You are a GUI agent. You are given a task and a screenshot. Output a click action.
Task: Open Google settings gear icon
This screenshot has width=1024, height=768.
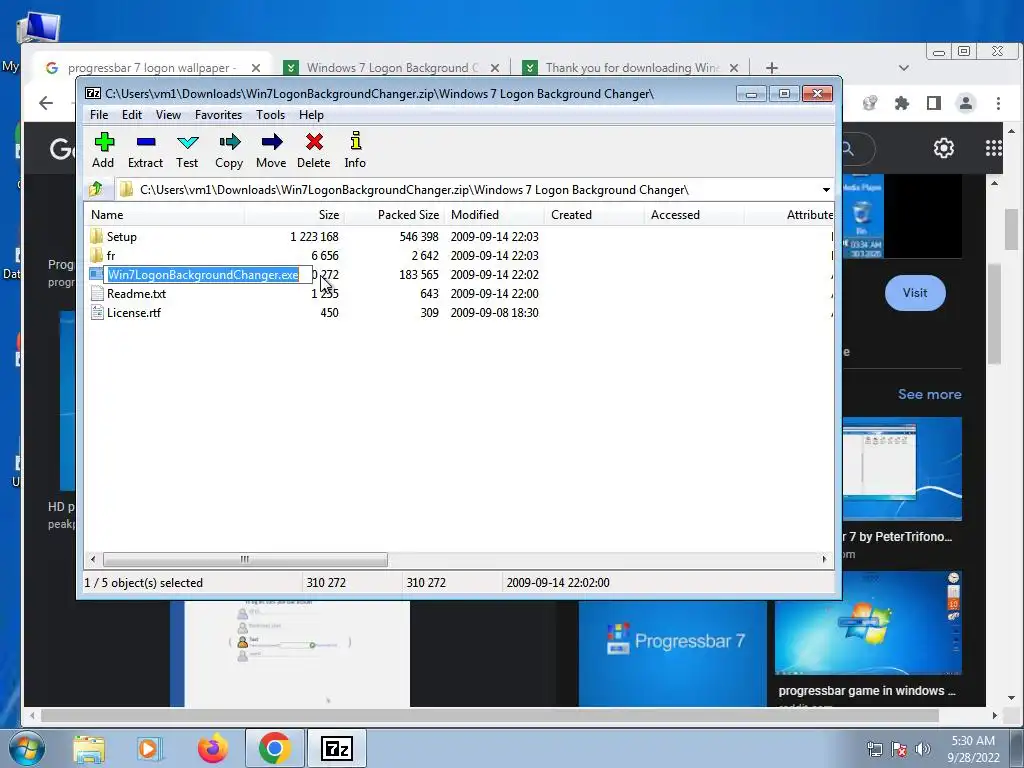tap(944, 148)
